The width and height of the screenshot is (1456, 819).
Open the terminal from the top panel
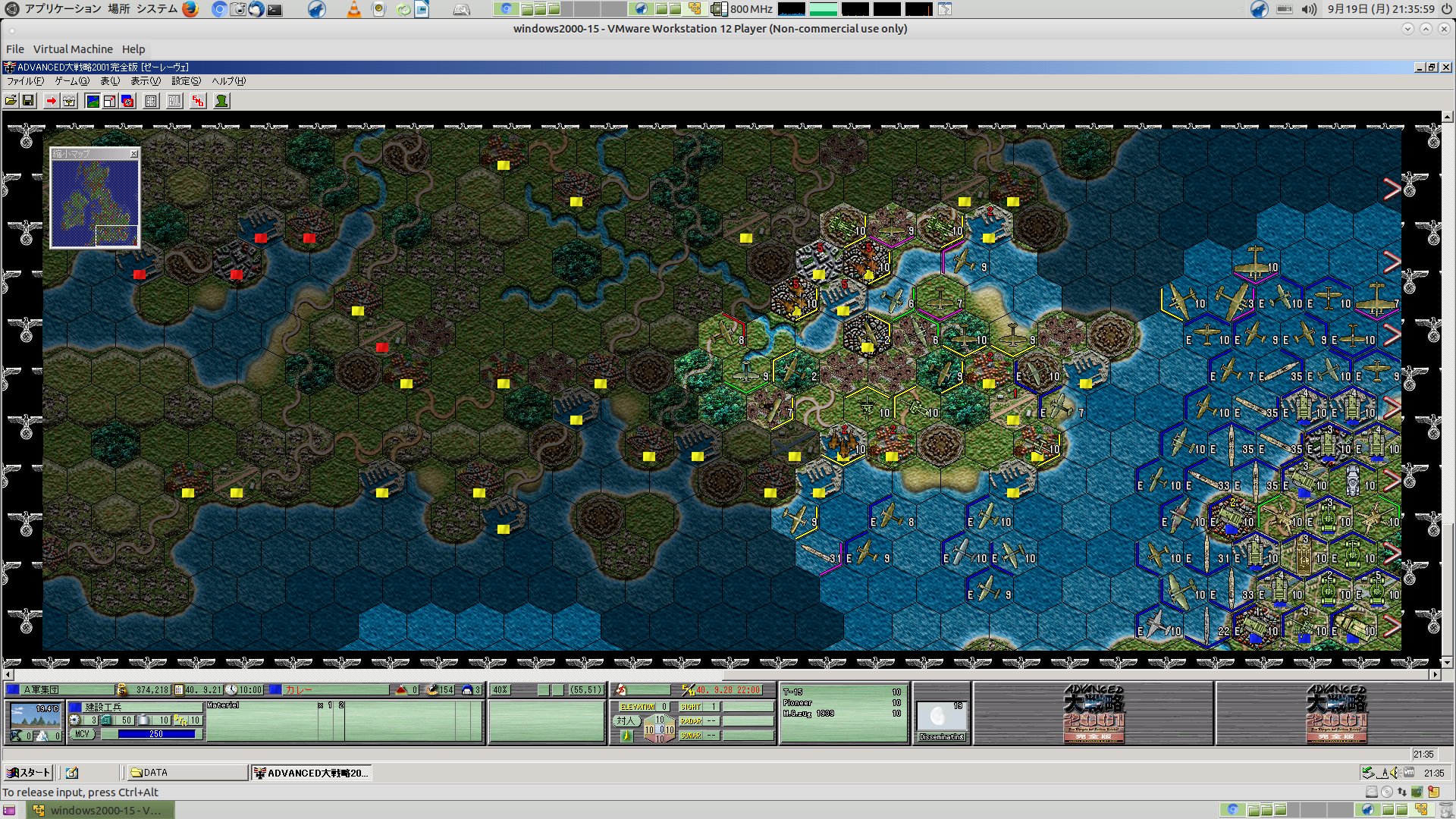275,9
